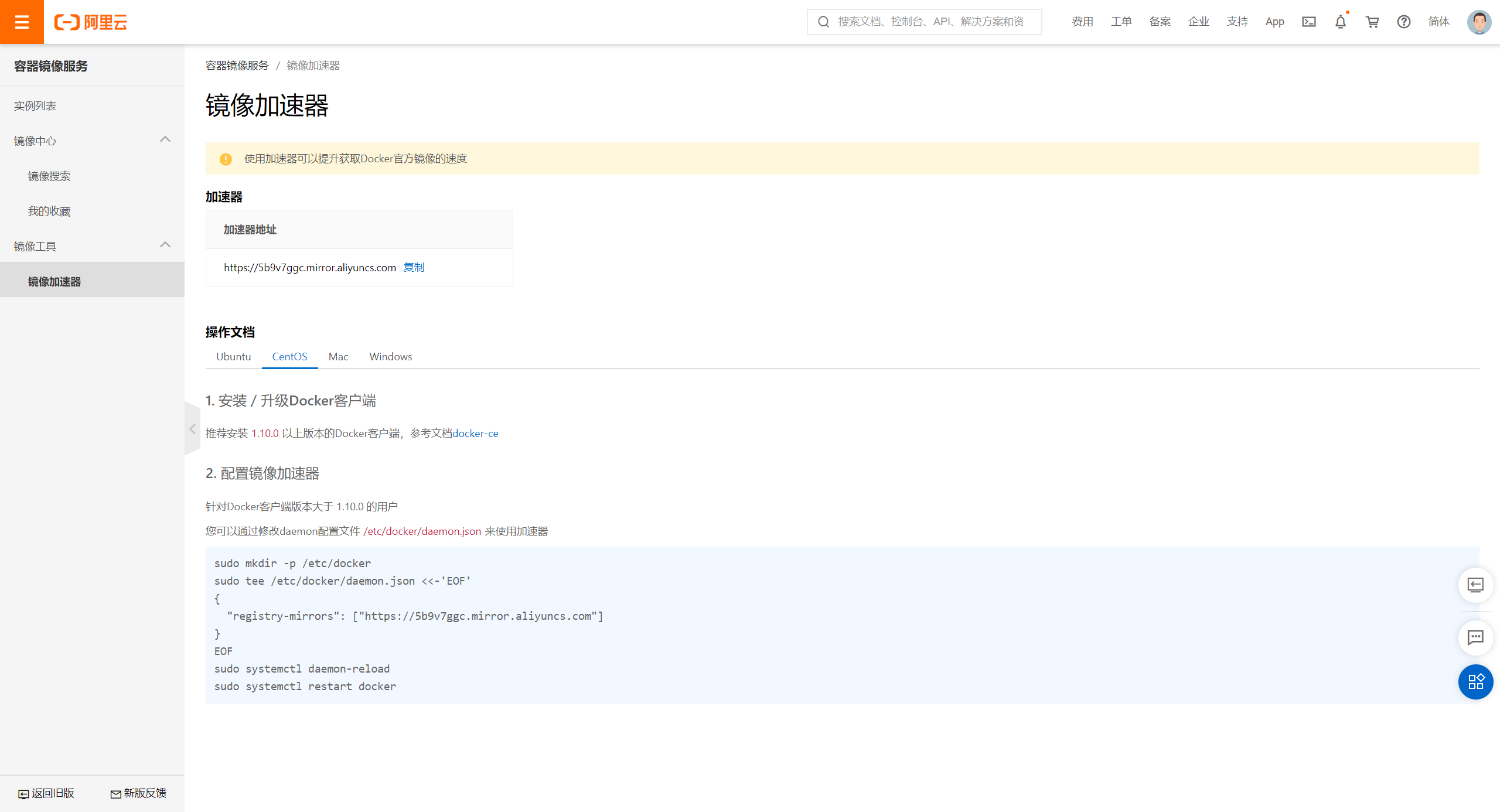Image resolution: width=1500 pixels, height=812 pixels.
Task: Click the 'sudo tee /etc/docker/daemon.json' line
Action: point(343,581)
